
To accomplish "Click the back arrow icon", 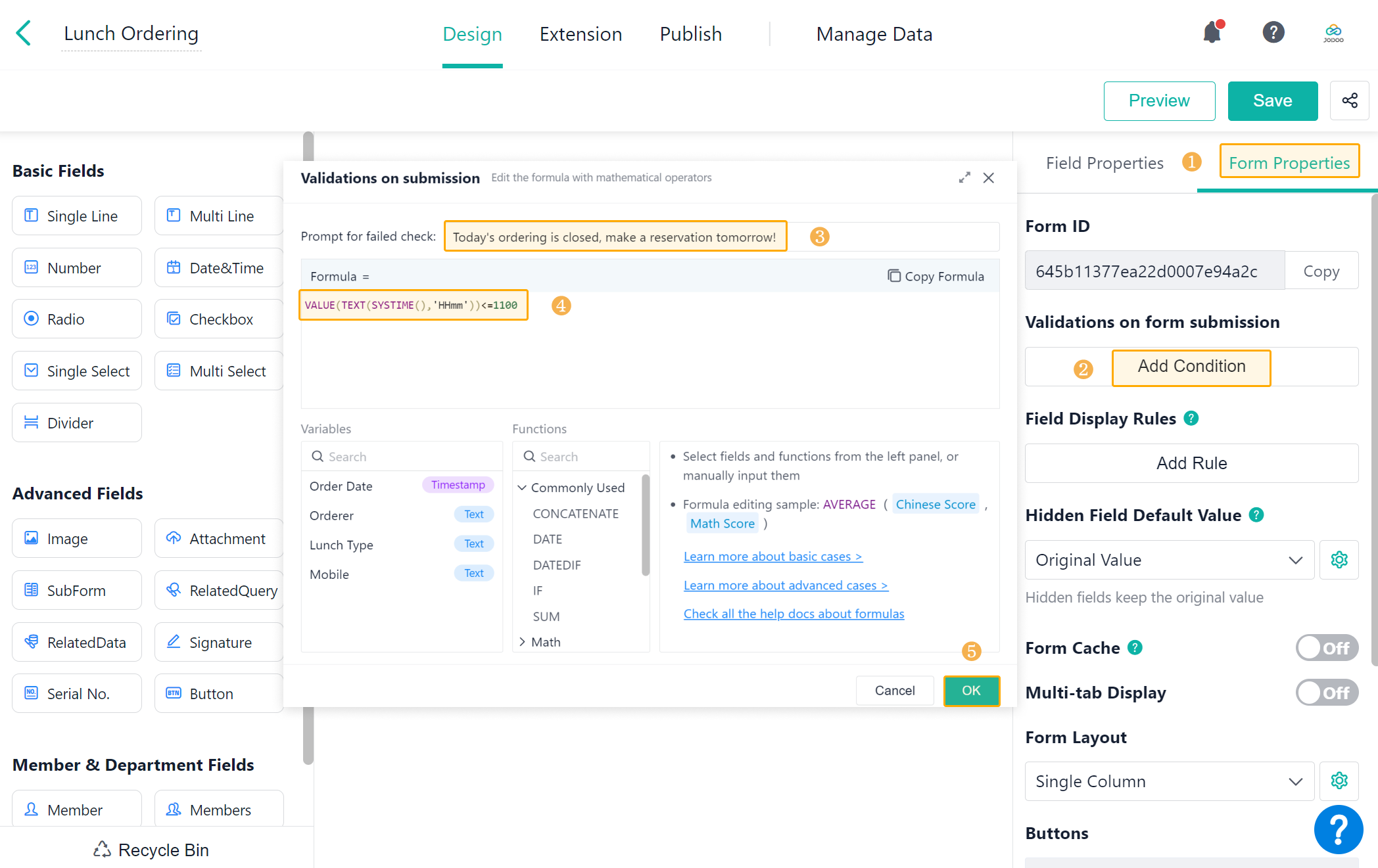I will click(x=24, y=34).
